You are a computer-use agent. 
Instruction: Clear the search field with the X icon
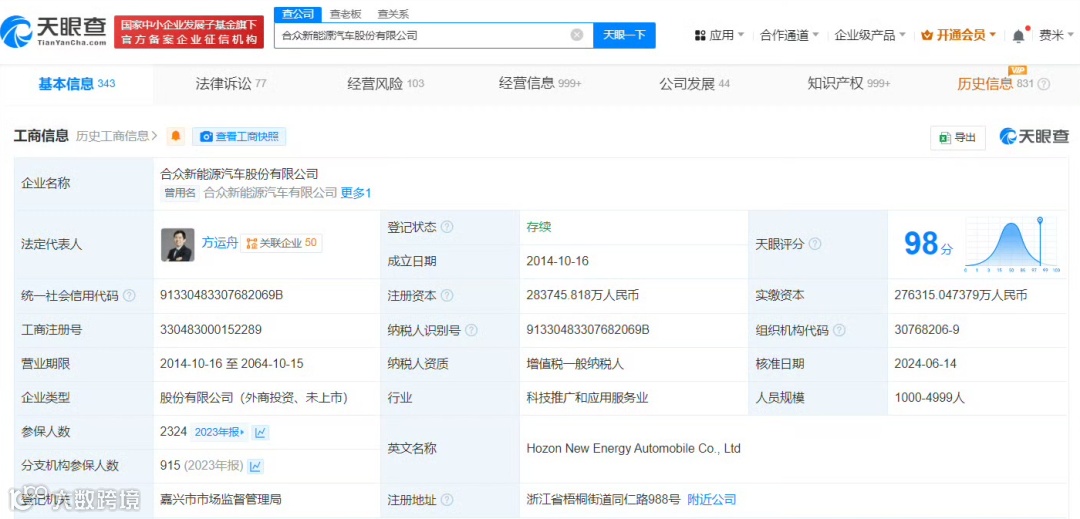point(577,35)
